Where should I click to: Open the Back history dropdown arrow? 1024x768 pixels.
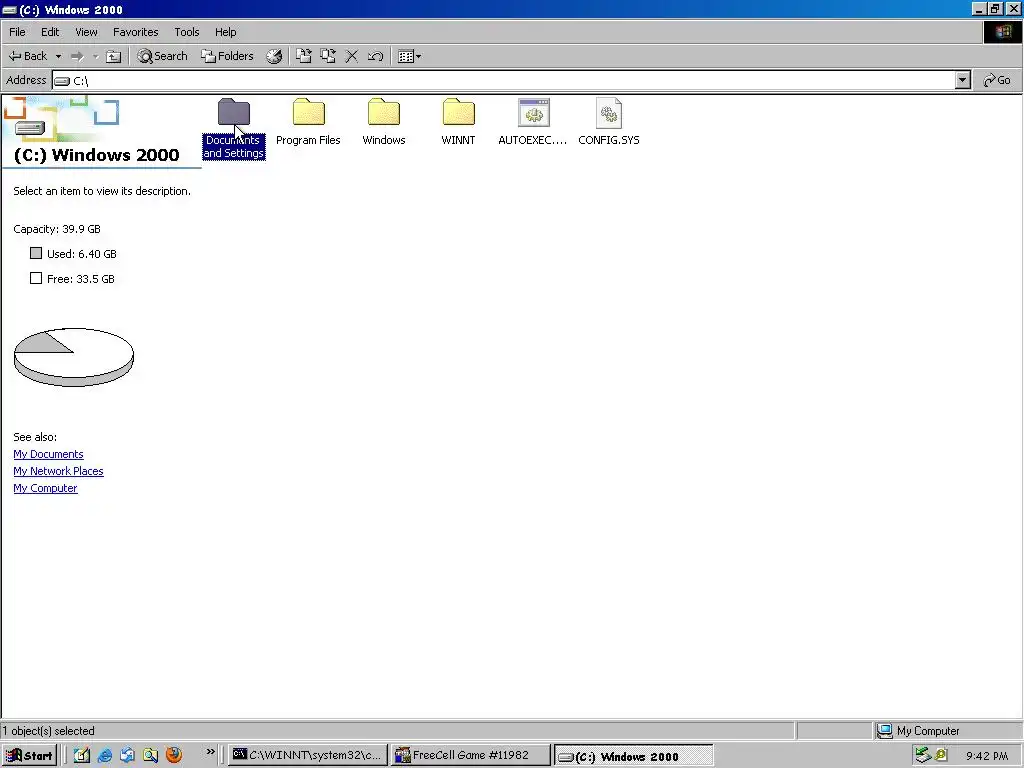click(x=58, y=56)
